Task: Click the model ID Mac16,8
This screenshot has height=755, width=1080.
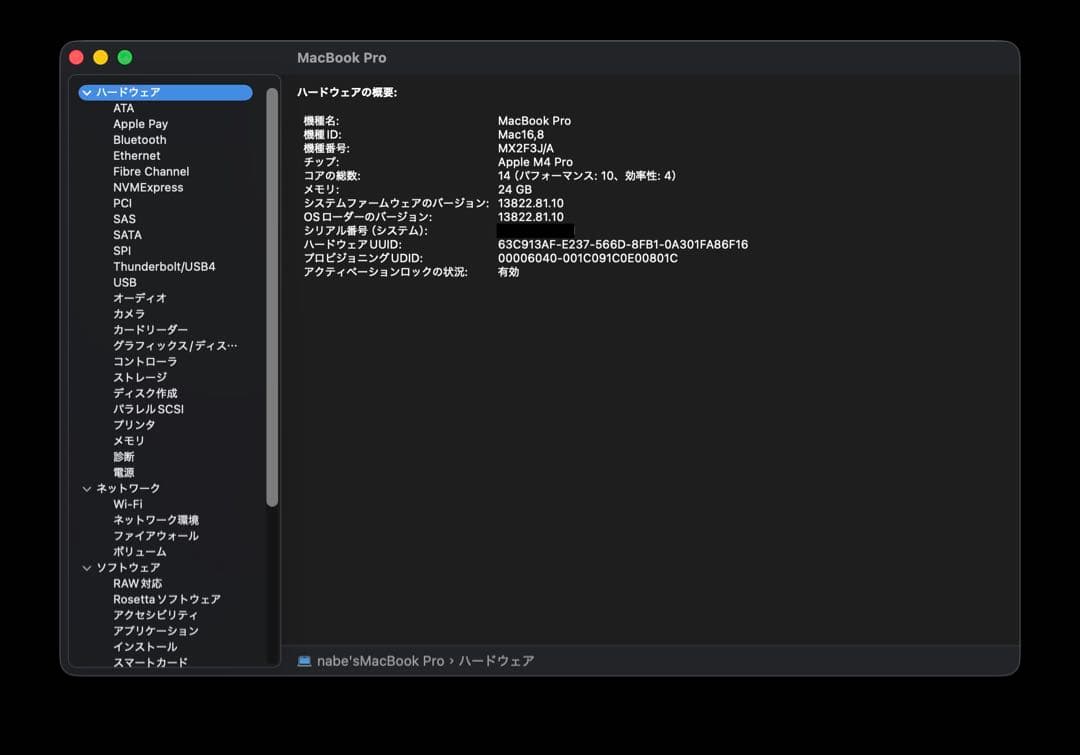Action: (x=521, y=134)
